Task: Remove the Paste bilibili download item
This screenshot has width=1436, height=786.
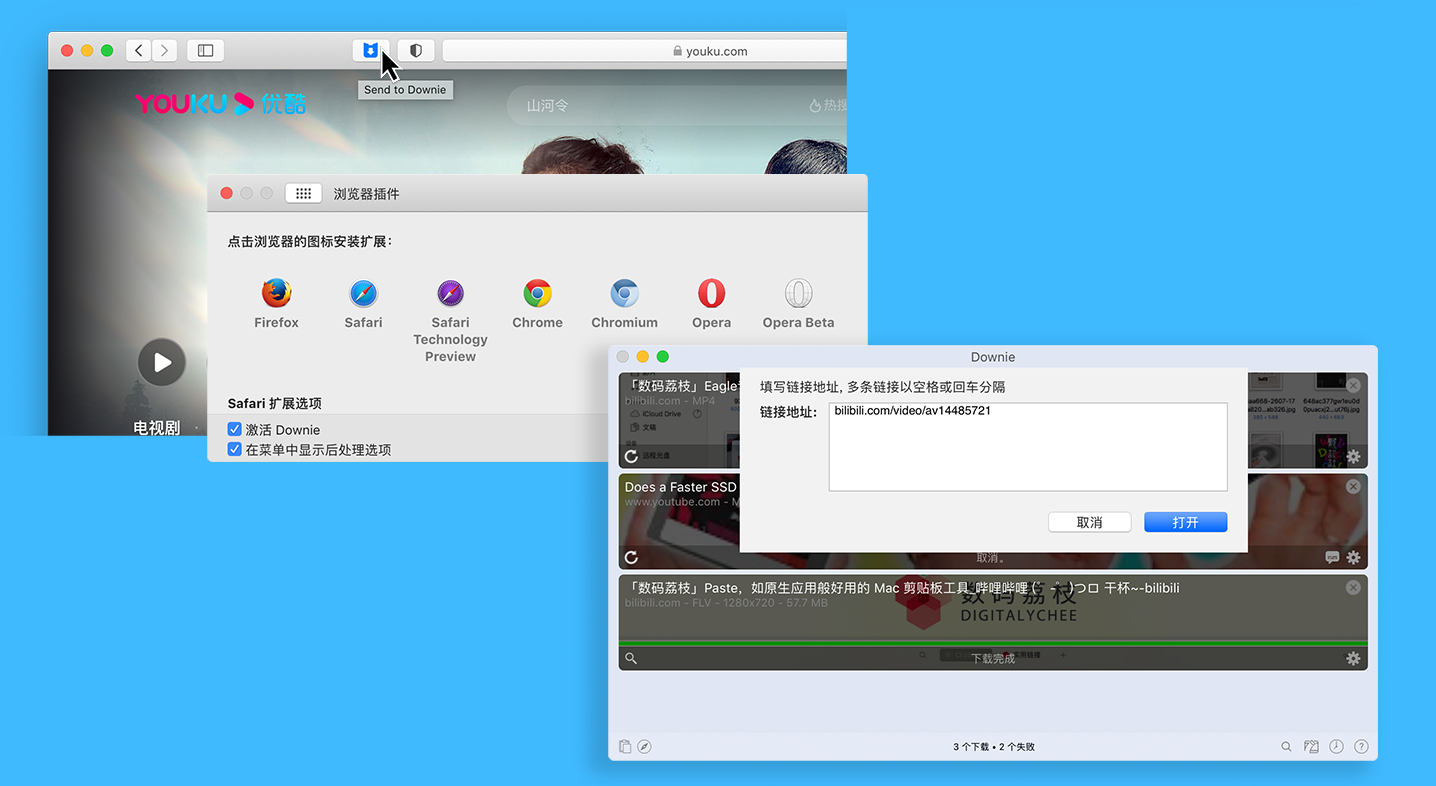Action: tap(1353, 587)
